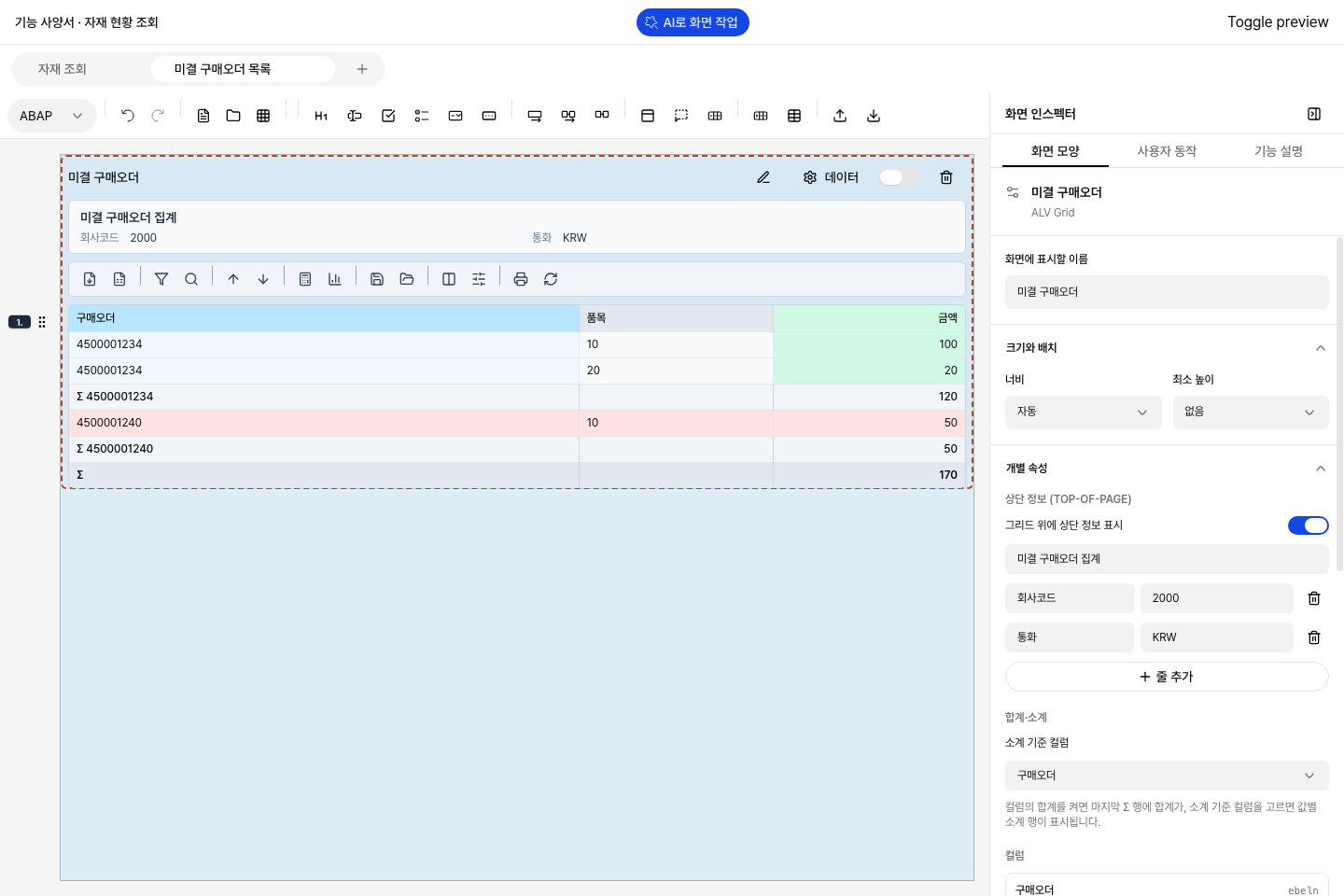
Task: Remove the 통화 row with its trash icon
Action: pyautogui.click(x=1314, y=637)
